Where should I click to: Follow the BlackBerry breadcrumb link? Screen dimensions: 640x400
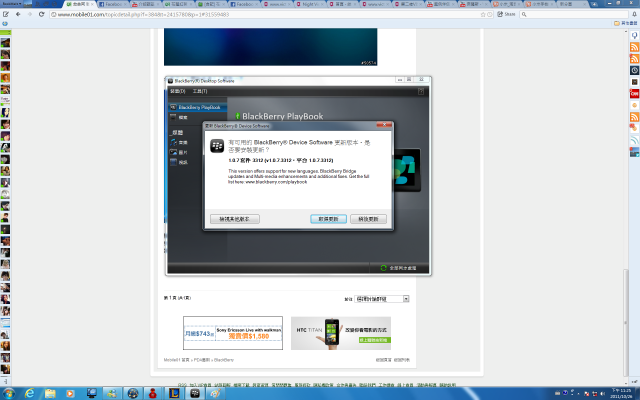click(224, 360)
